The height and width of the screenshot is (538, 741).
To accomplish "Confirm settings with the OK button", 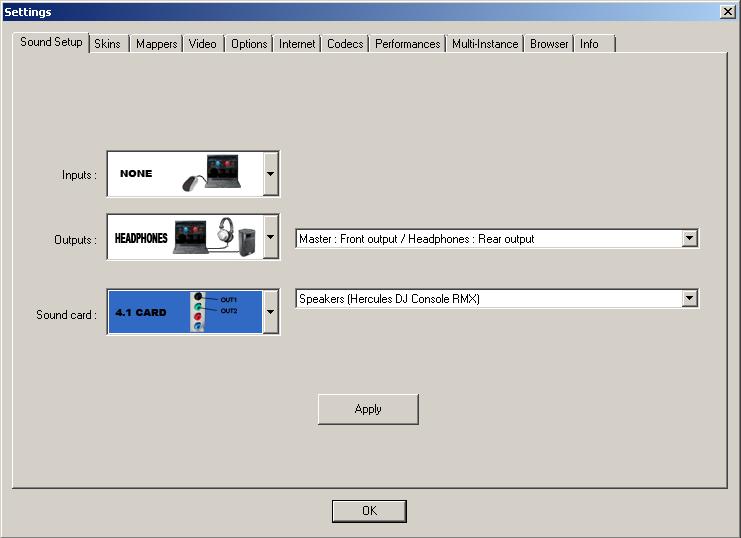I will [x=369, y=511].
